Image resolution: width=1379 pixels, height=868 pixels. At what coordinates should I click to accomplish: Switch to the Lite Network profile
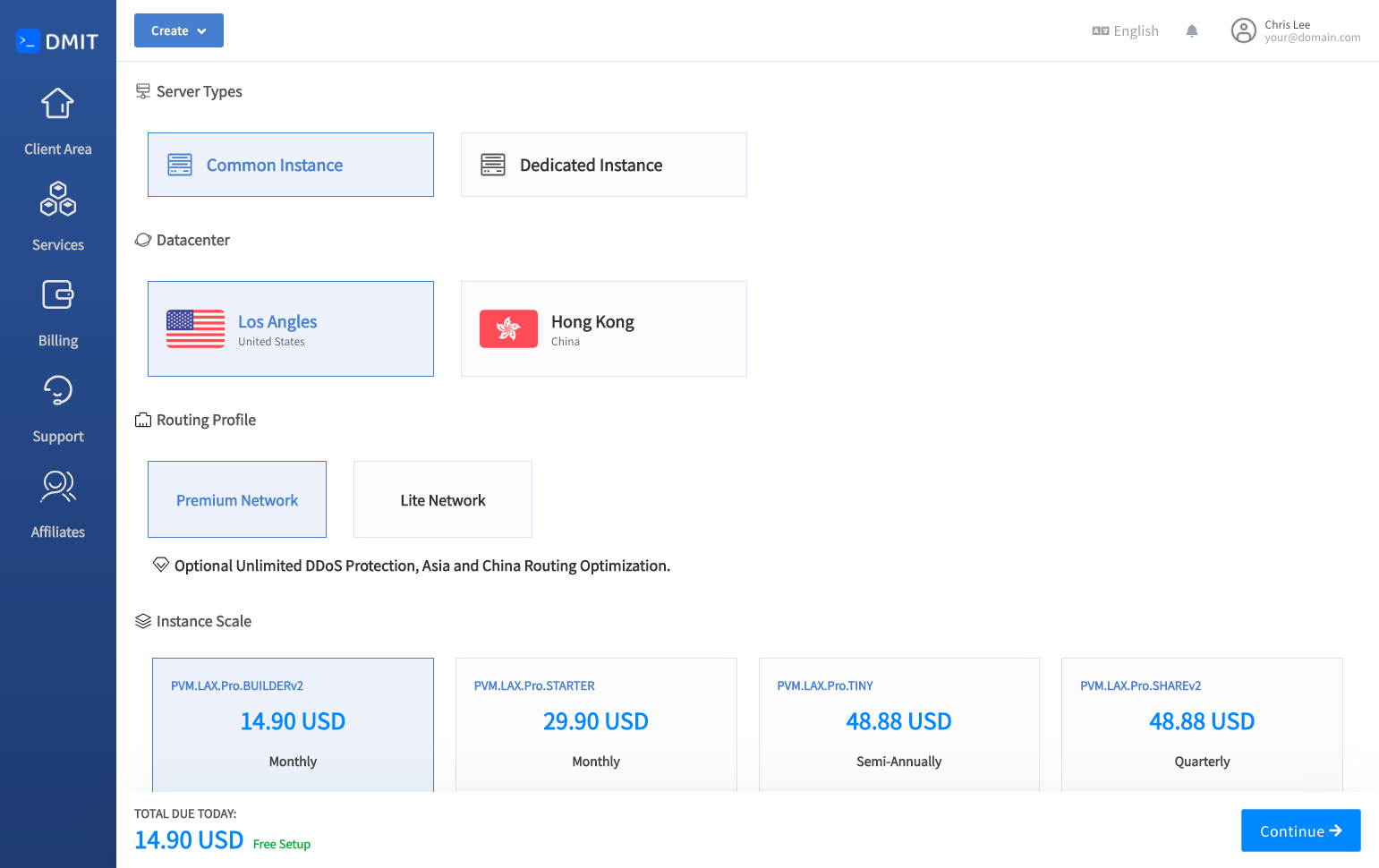point(443,499)
